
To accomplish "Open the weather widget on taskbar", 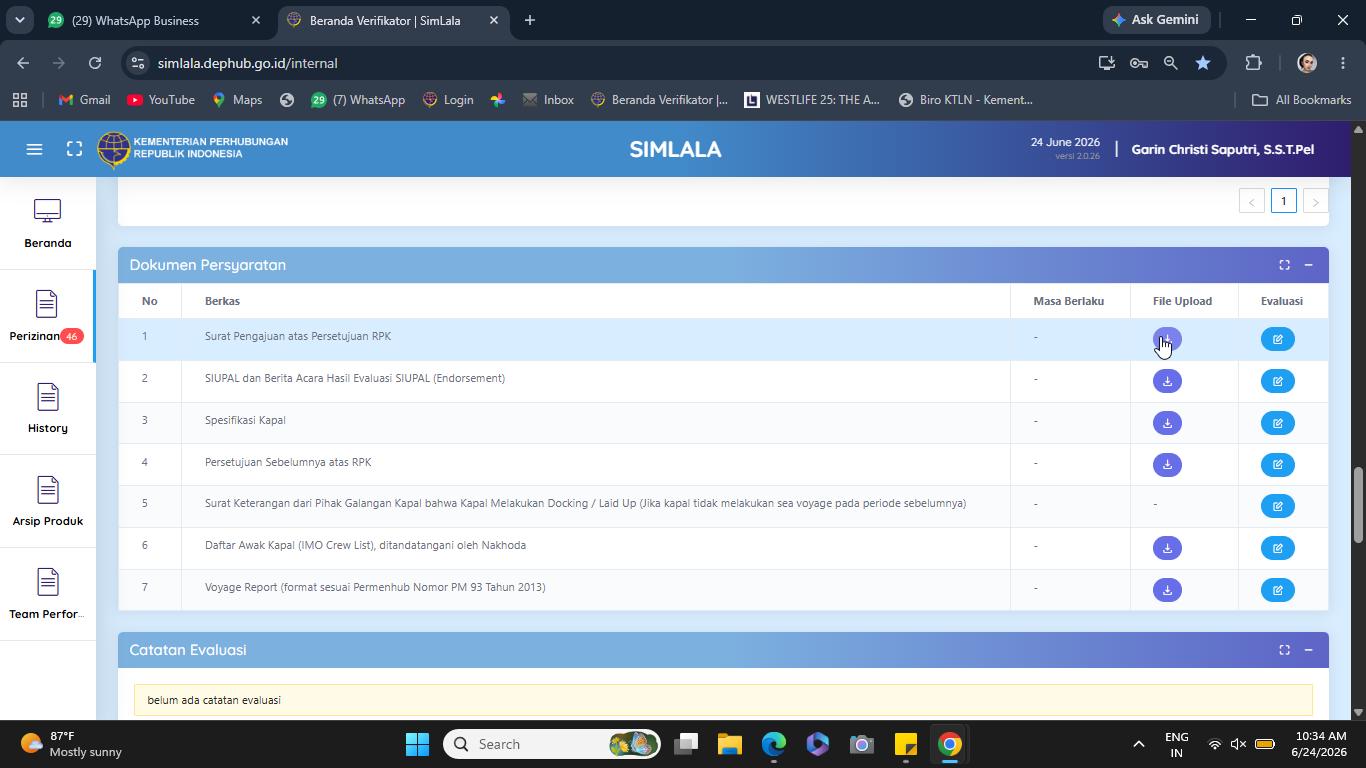I will click(70, 744).
